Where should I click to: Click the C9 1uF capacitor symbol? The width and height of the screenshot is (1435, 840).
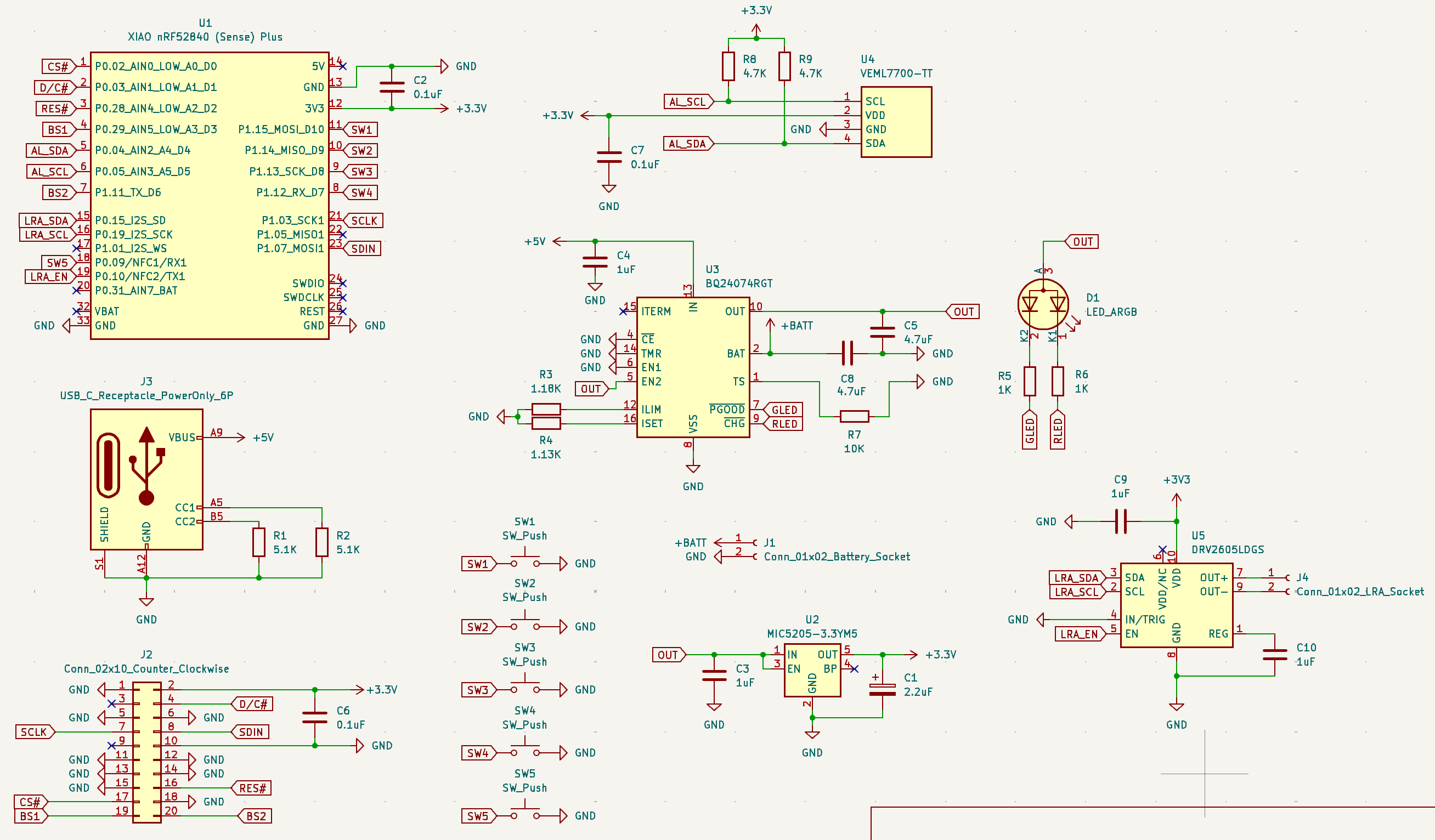pyautogui.click(x=1121, y=521)
